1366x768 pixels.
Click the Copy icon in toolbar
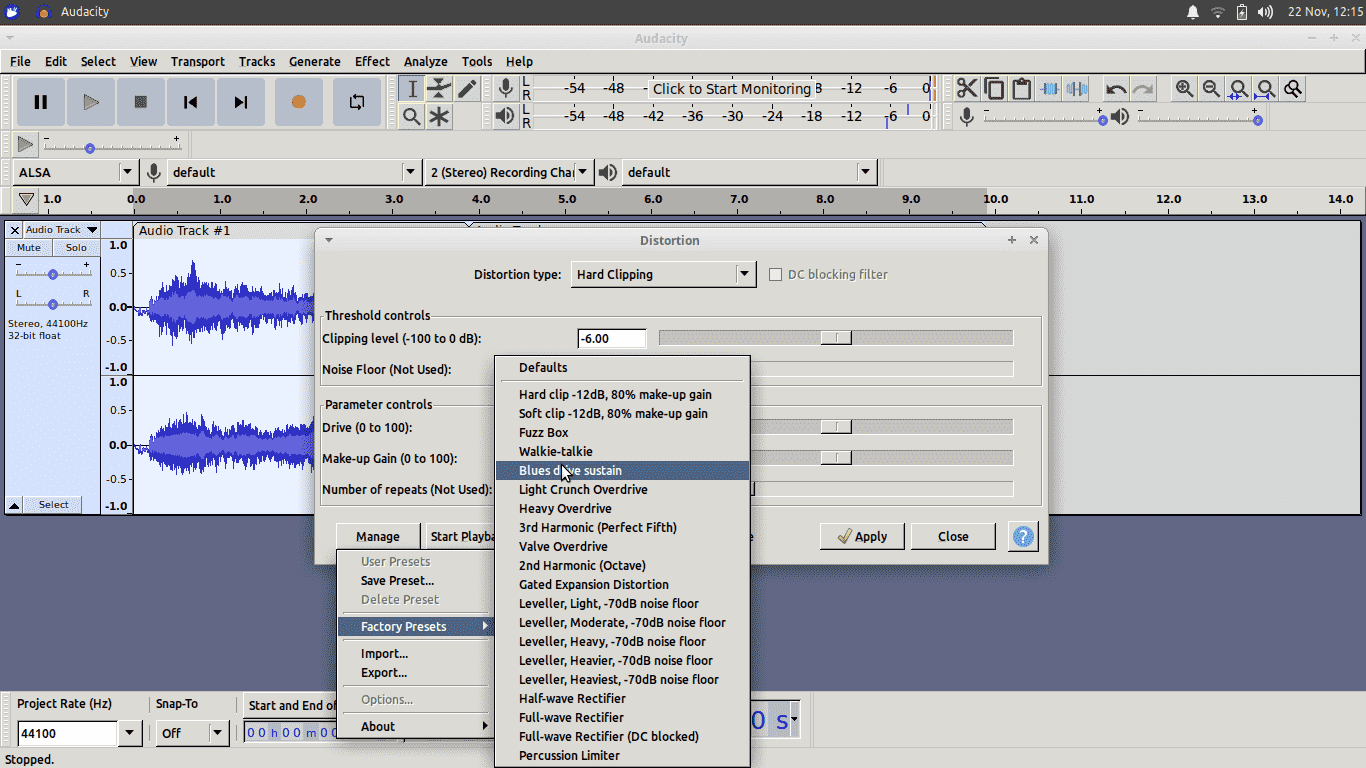pos(994,89)
